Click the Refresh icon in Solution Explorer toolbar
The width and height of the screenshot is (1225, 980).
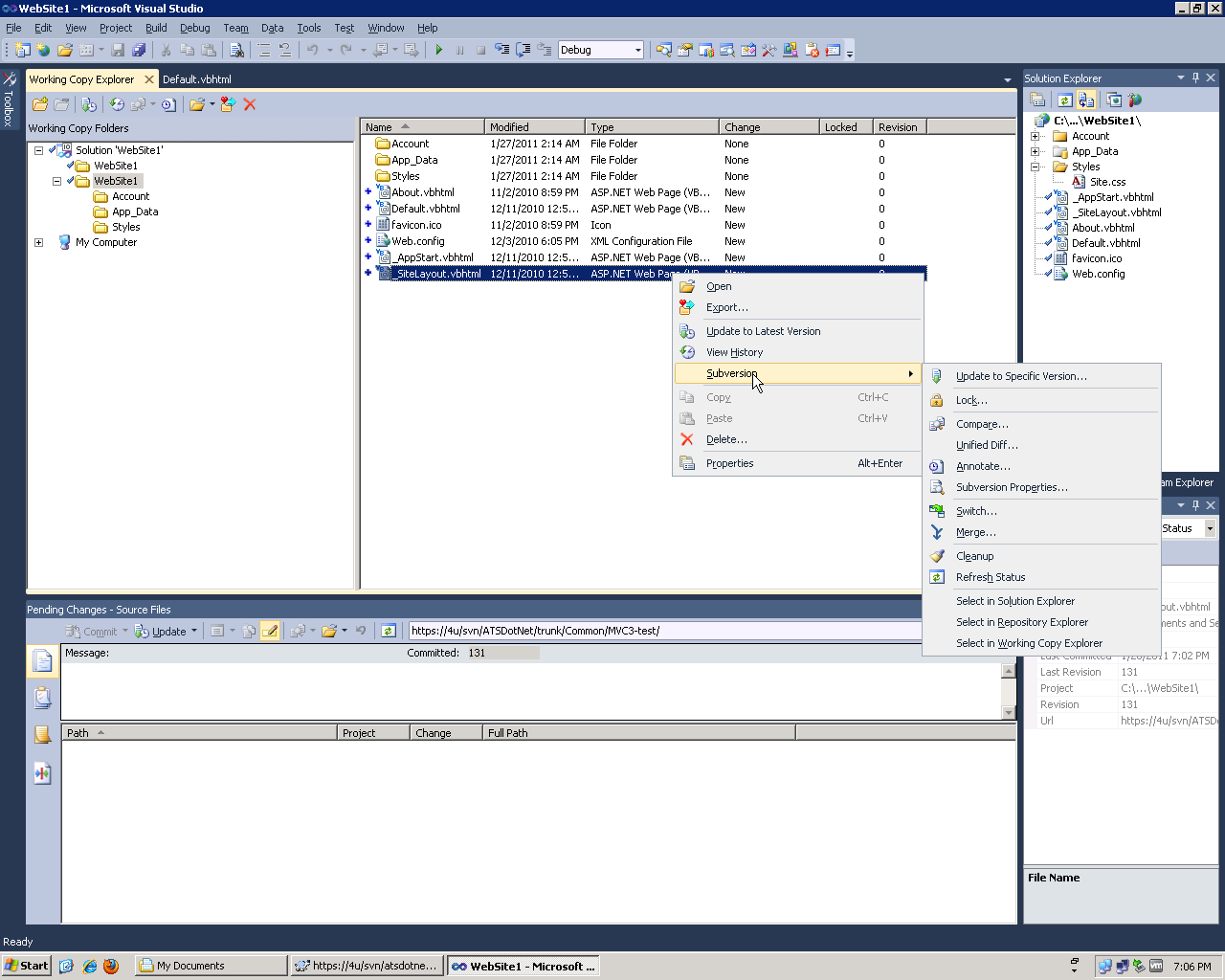click(x=1065, y=100)
